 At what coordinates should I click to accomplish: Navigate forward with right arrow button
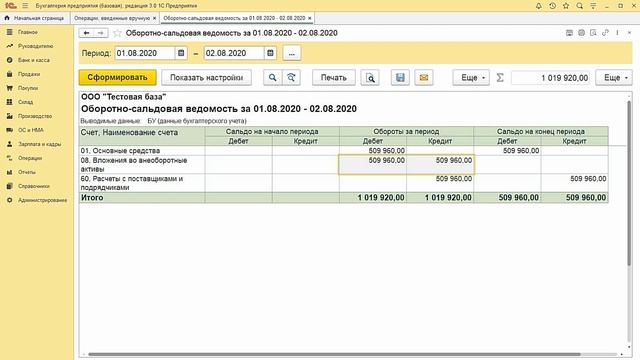point(101,33)
